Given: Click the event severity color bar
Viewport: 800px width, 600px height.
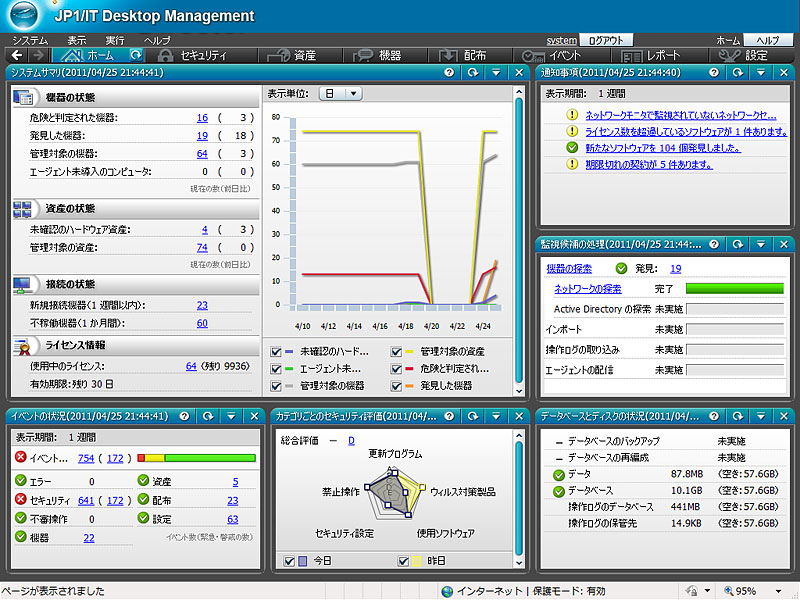Looking at the screenshot, I should click(196, 459).
